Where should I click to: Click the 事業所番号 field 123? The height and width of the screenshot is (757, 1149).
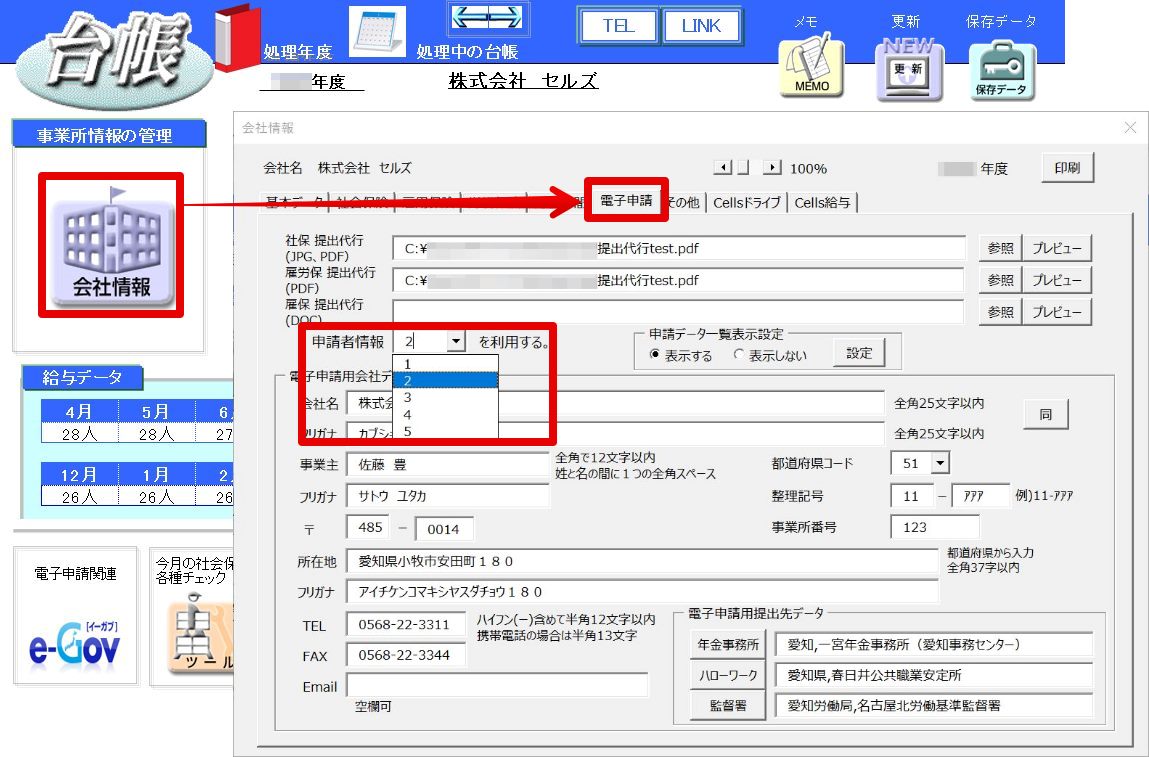pyautogui.click(x=935, y=527)
